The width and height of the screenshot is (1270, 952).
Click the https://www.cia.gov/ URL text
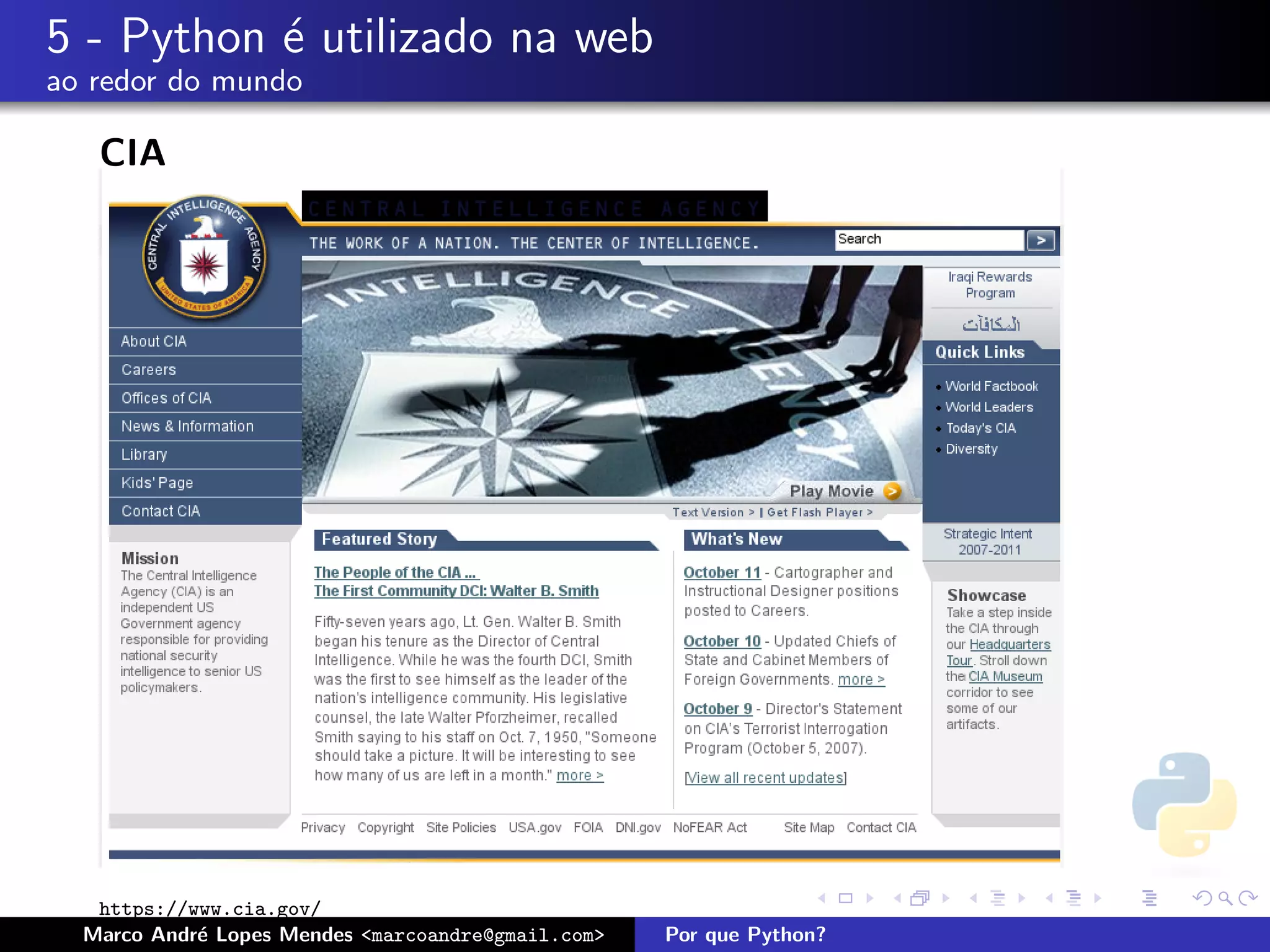210,909
